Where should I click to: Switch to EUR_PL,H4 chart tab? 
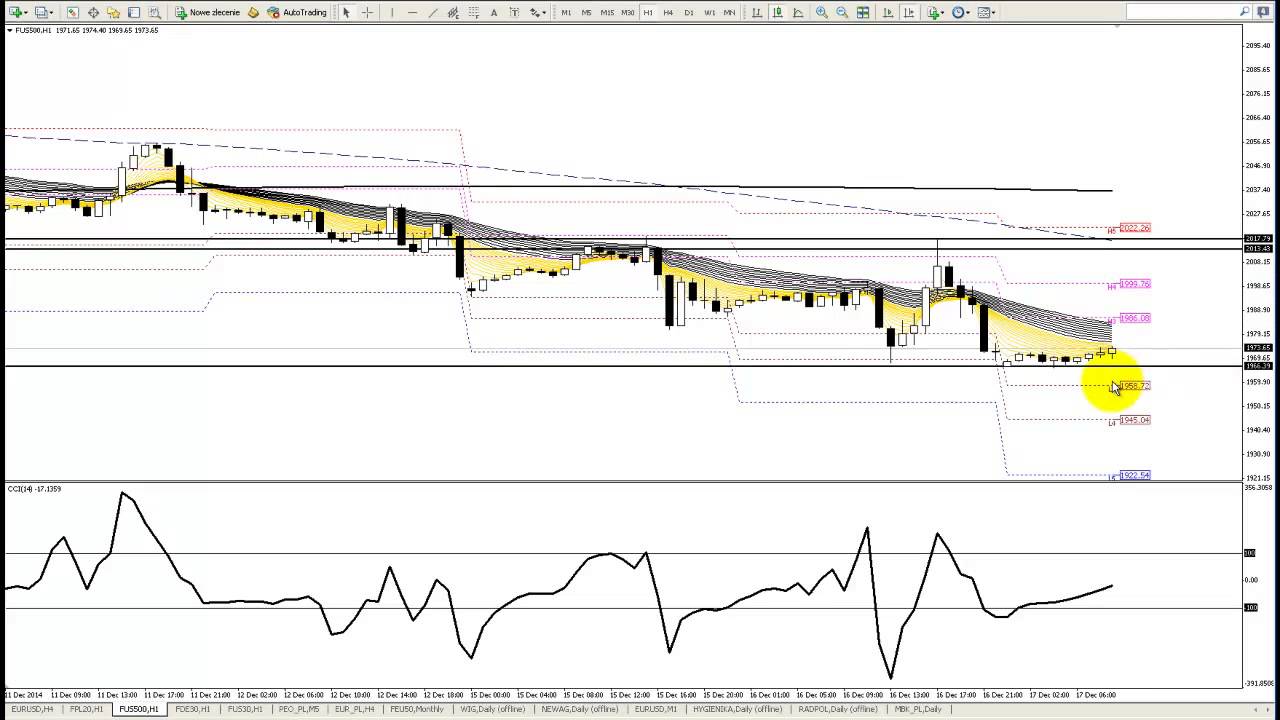[x=355, y=709]
